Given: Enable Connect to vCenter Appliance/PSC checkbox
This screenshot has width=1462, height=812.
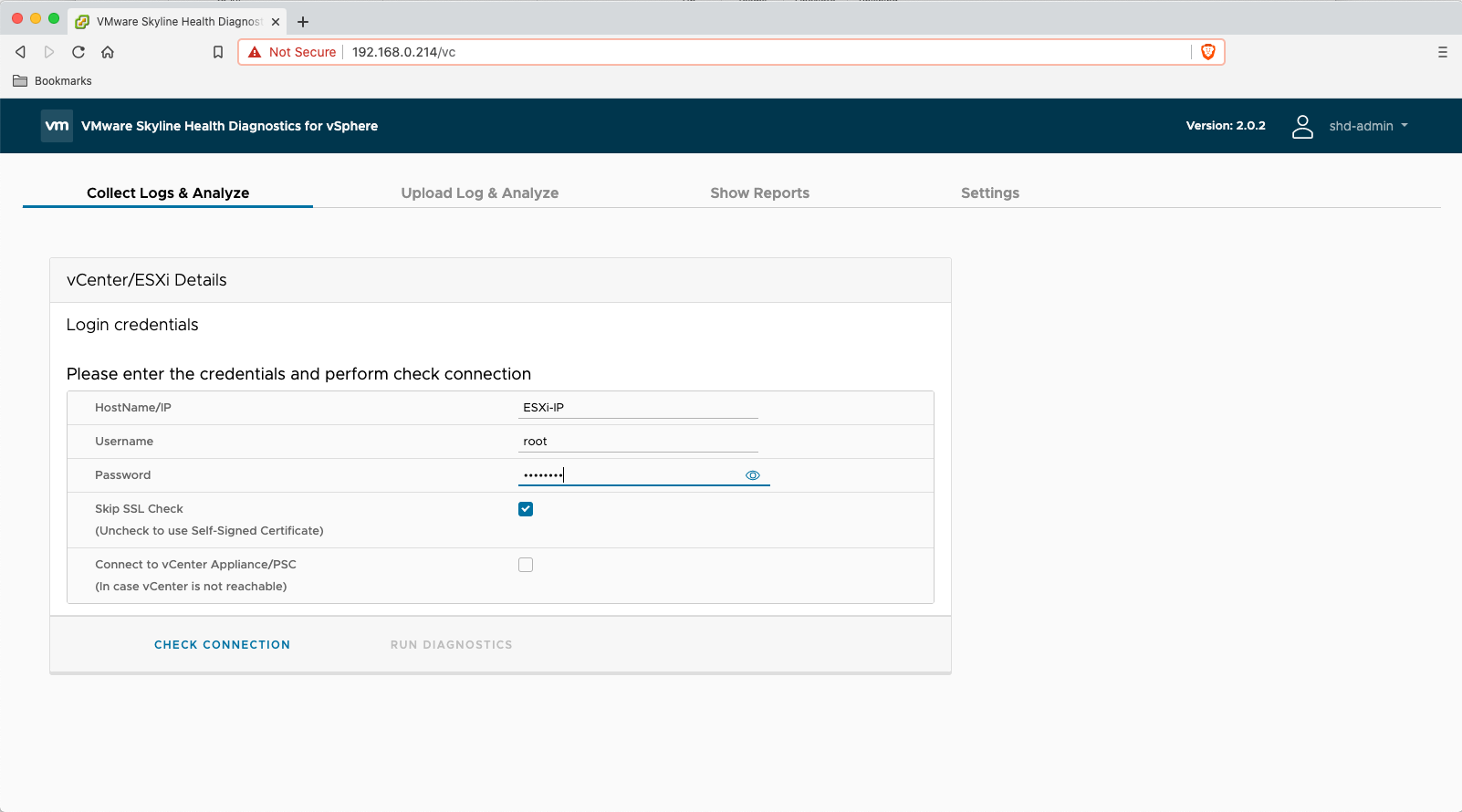Looking at the screenshot, I should pyautogui.click(x=526, y=565).
